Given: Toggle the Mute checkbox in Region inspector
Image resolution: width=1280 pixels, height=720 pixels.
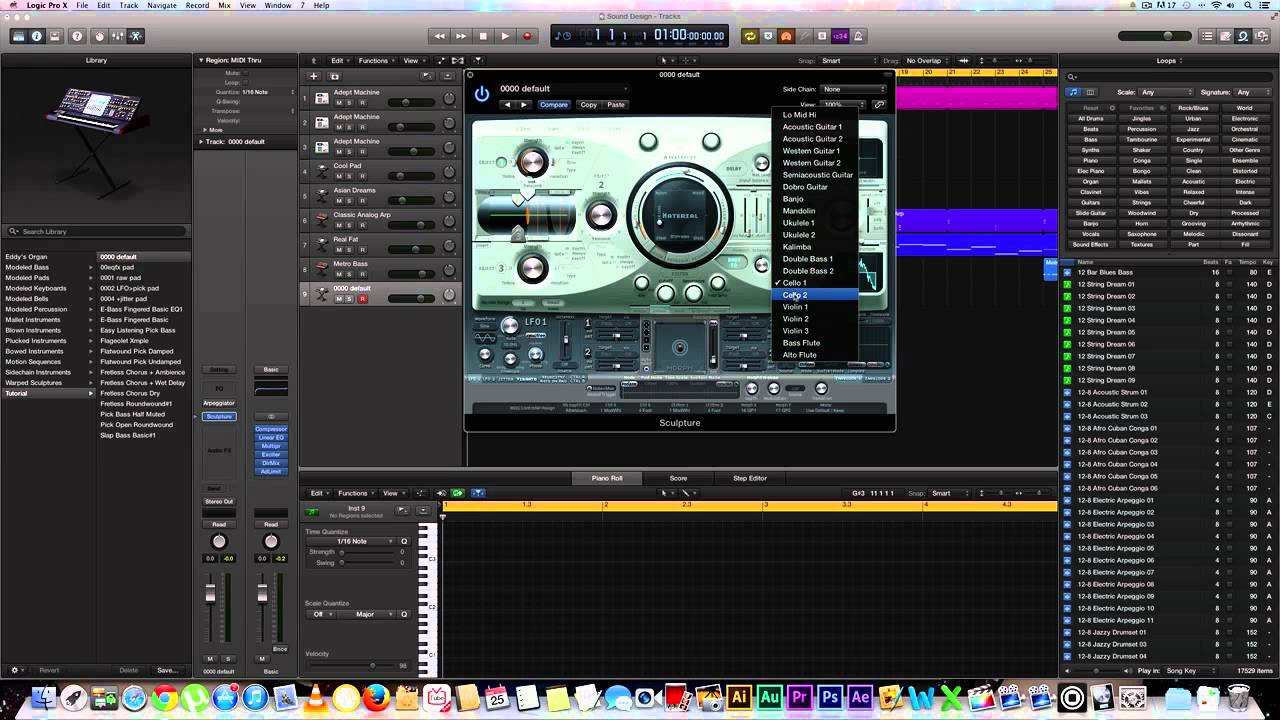Looking at the screenshot, I should tap(245, 73).
